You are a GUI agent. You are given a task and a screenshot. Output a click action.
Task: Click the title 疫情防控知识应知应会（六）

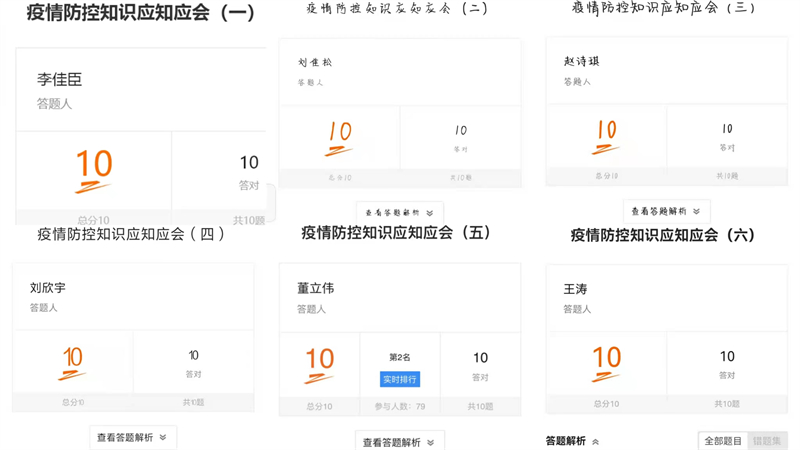pos(662,235)
